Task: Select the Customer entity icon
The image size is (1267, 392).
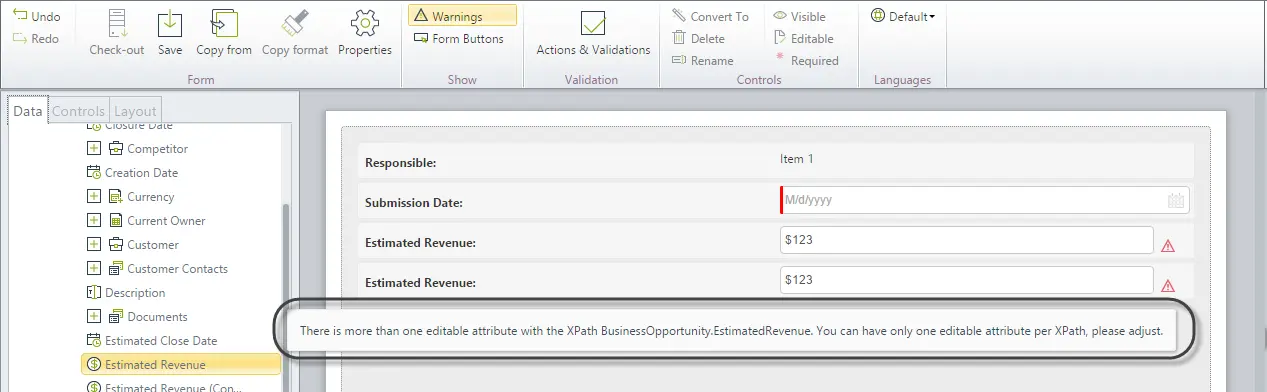Action: (116, 245)
